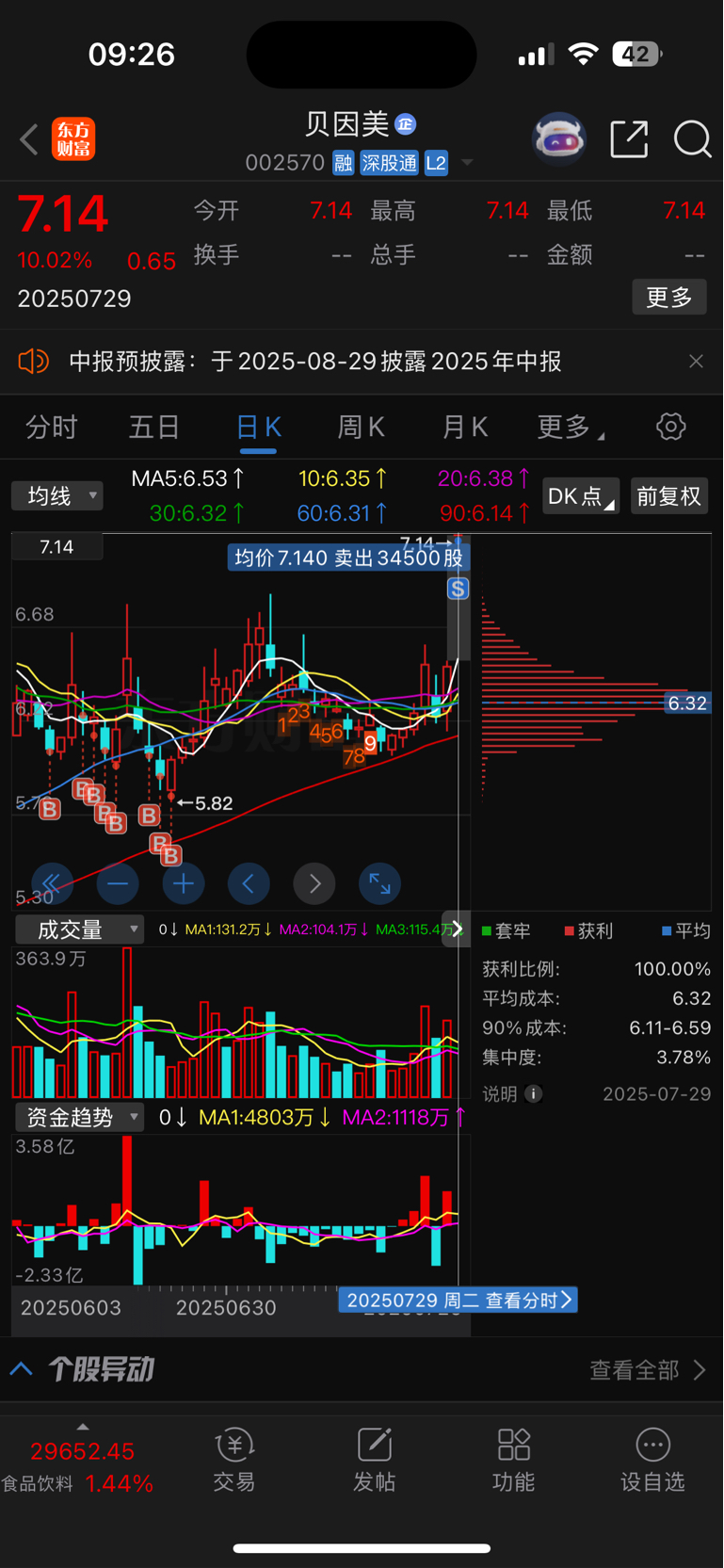Tap the 正 verified badge beside 贝因美
Viewport: 724px width, 1568px height.
point(405,123)
